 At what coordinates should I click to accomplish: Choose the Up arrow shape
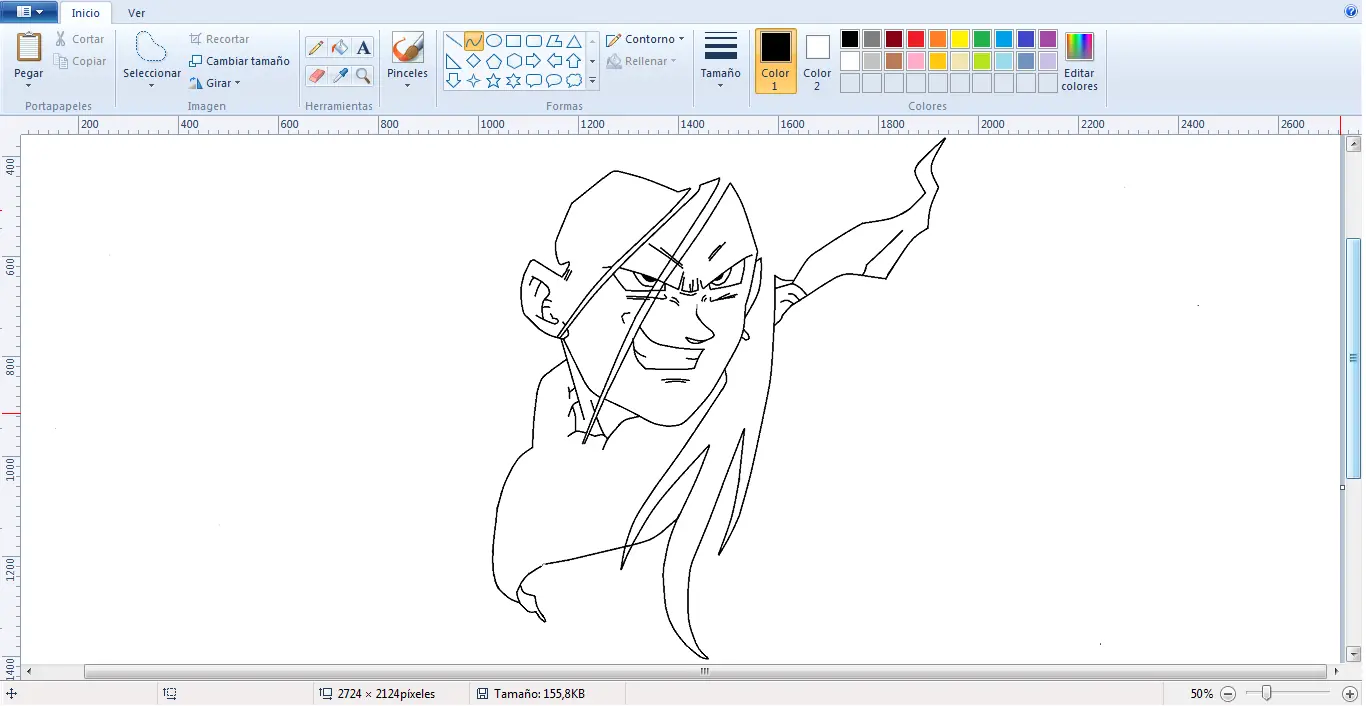[x=574, y=61]
